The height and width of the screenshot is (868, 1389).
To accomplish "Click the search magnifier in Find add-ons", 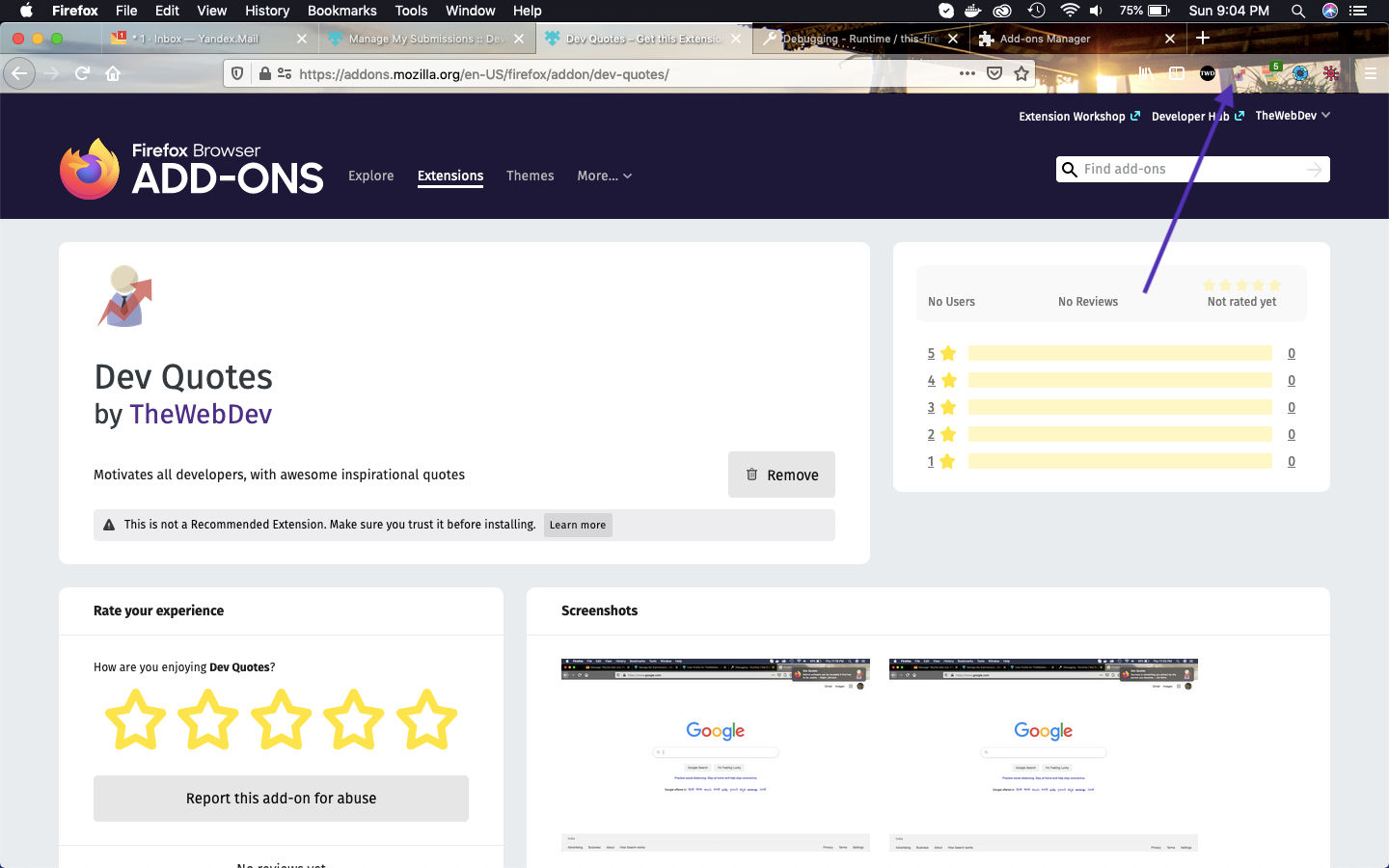I will point(1070,170).
